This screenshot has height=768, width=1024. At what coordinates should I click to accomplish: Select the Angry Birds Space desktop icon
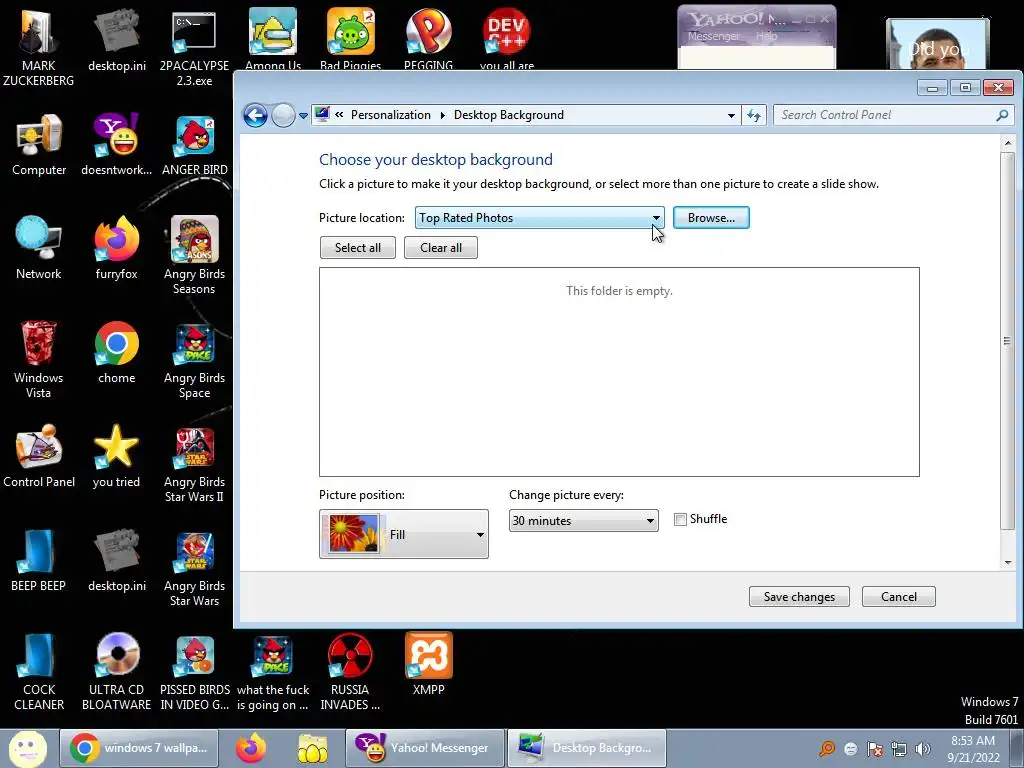[x=195, y=359]
